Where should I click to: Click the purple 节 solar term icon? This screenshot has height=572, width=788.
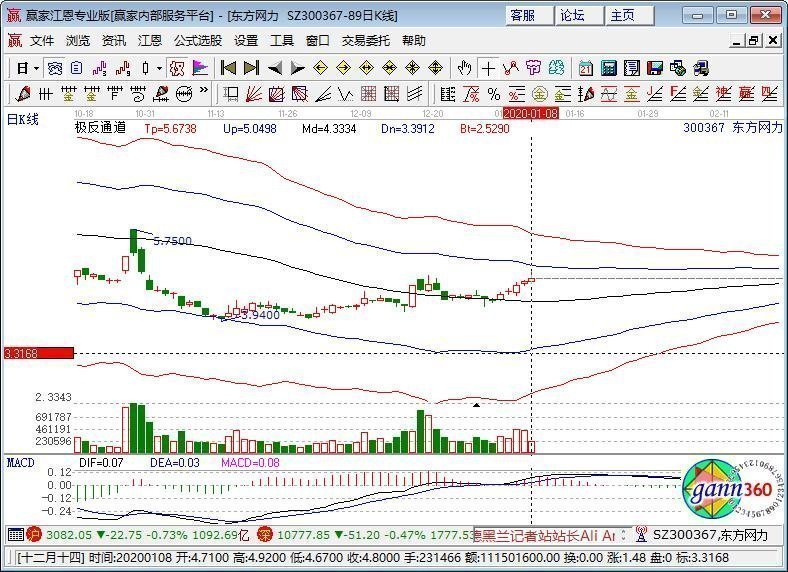coord(533,68)
